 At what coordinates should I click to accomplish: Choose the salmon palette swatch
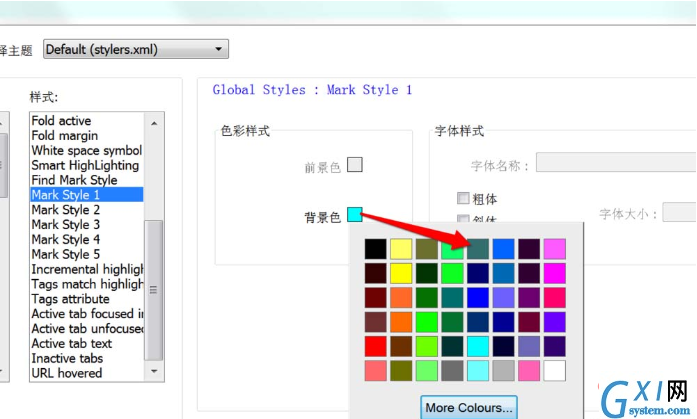click(376, 371)
